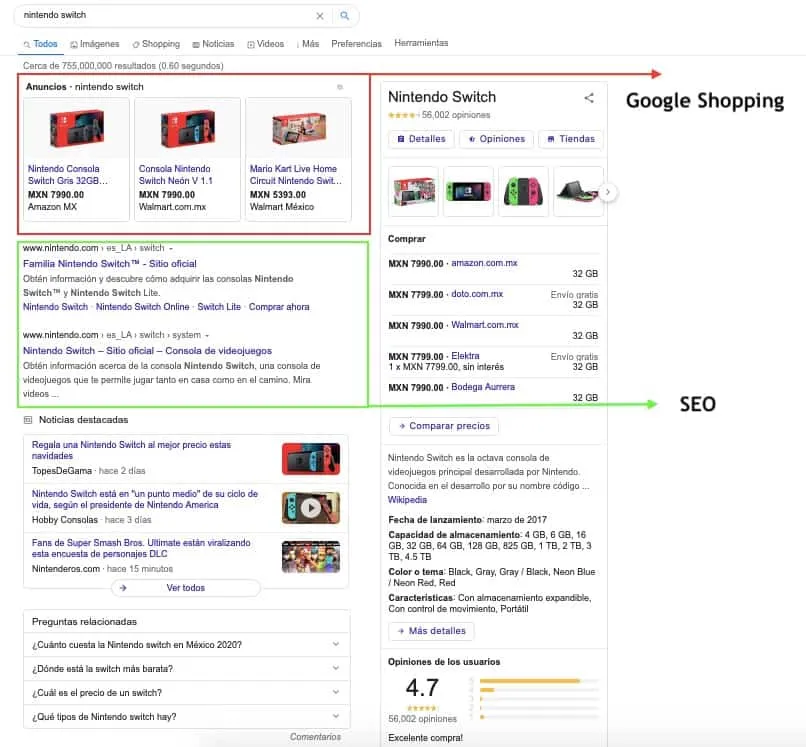Open Preferencias

click(x=356, y=44)
